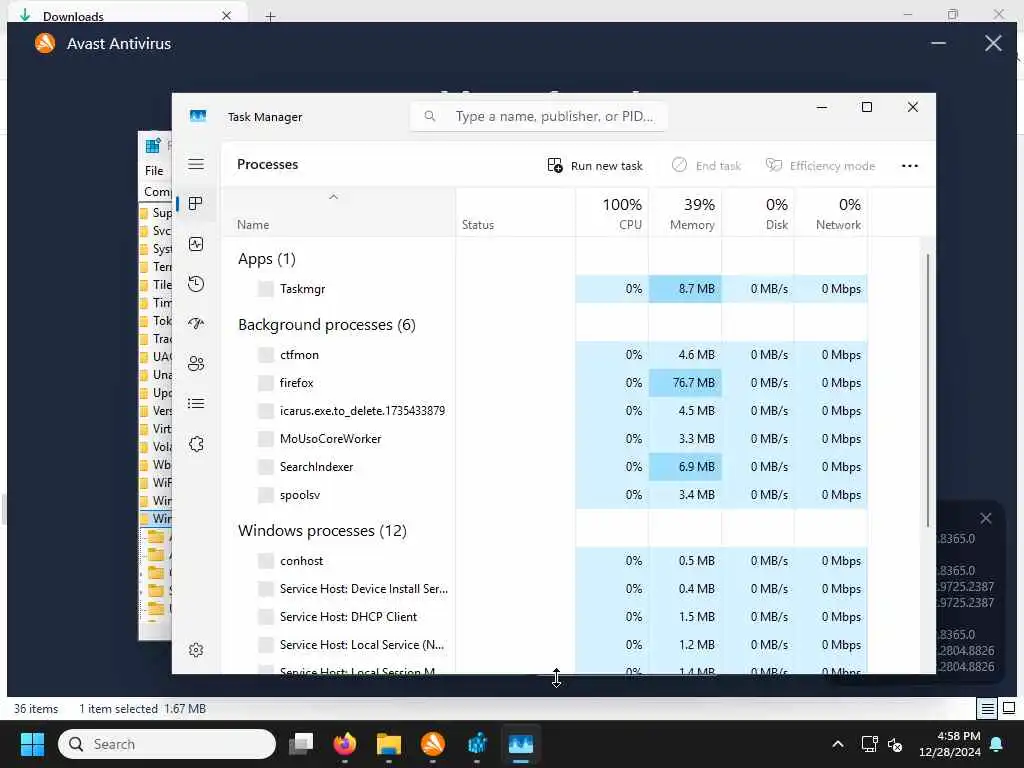Viewport: 1024px width, 768px height.
Task: Select Service Host: Local Service (N... row
Action: click(545, 645)
